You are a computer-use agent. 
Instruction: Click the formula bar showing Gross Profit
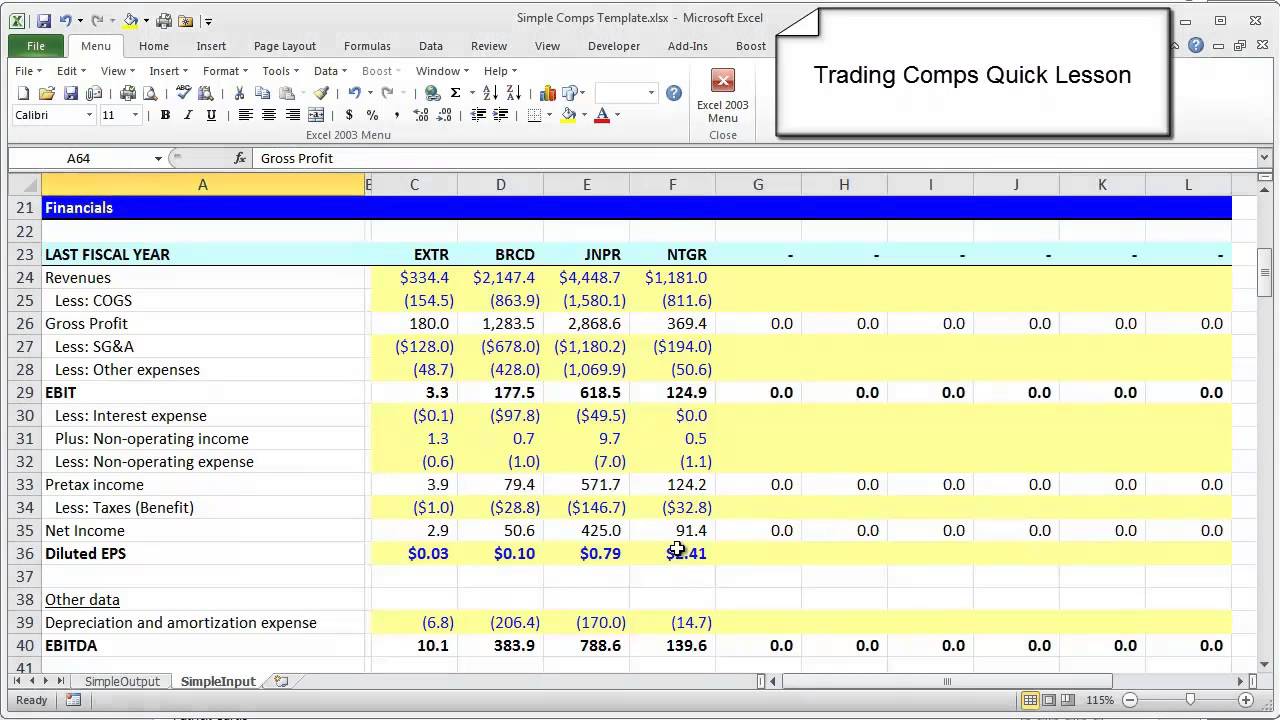[700, 158]
